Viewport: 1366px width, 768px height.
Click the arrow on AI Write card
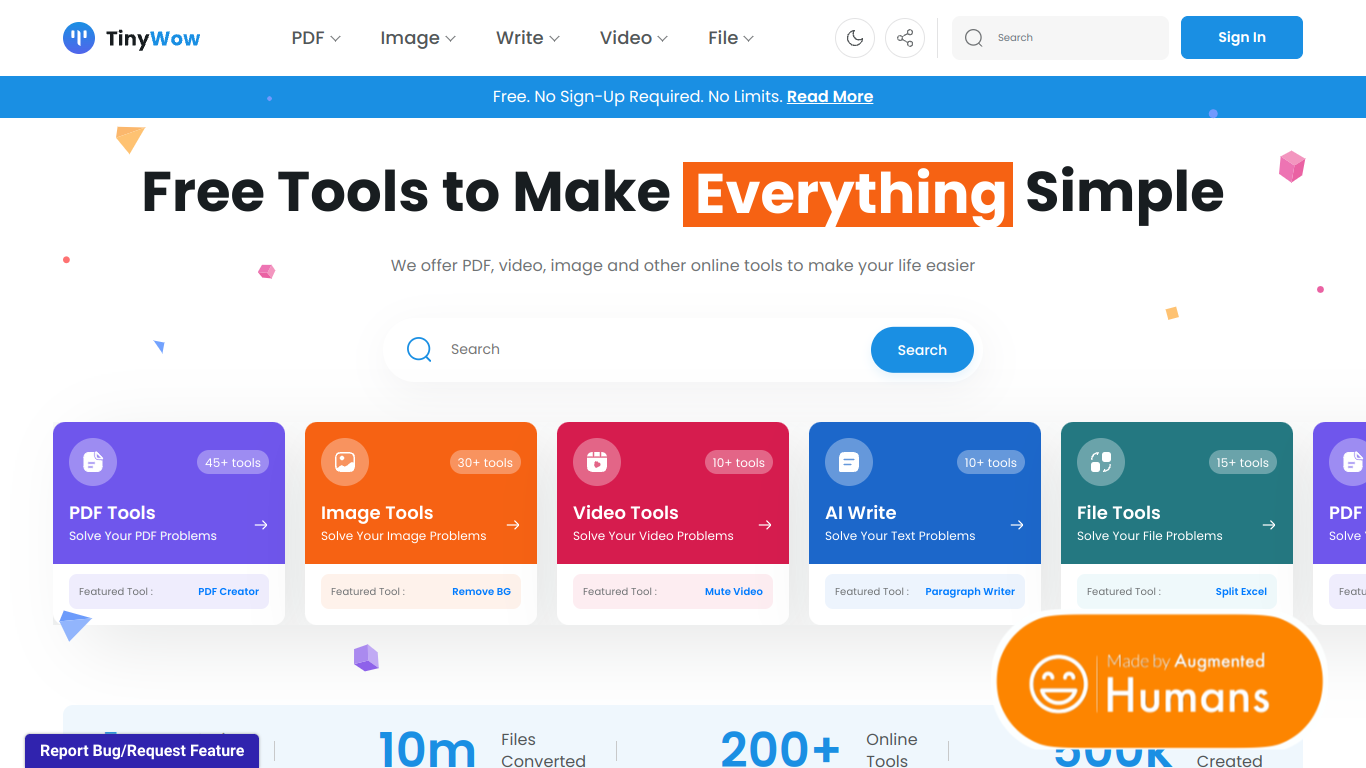1017,525
